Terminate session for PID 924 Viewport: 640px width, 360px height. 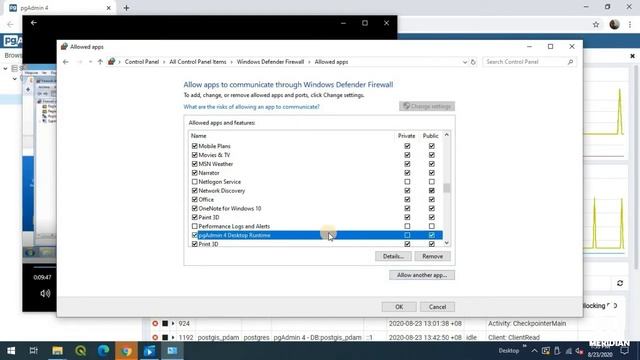[155, 324]
